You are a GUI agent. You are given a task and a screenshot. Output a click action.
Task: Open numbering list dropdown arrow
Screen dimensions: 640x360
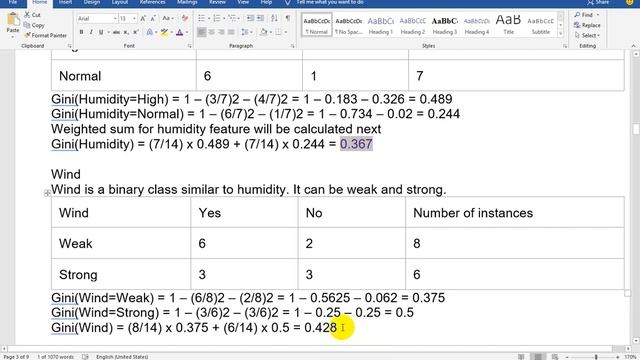click(224, 18)
